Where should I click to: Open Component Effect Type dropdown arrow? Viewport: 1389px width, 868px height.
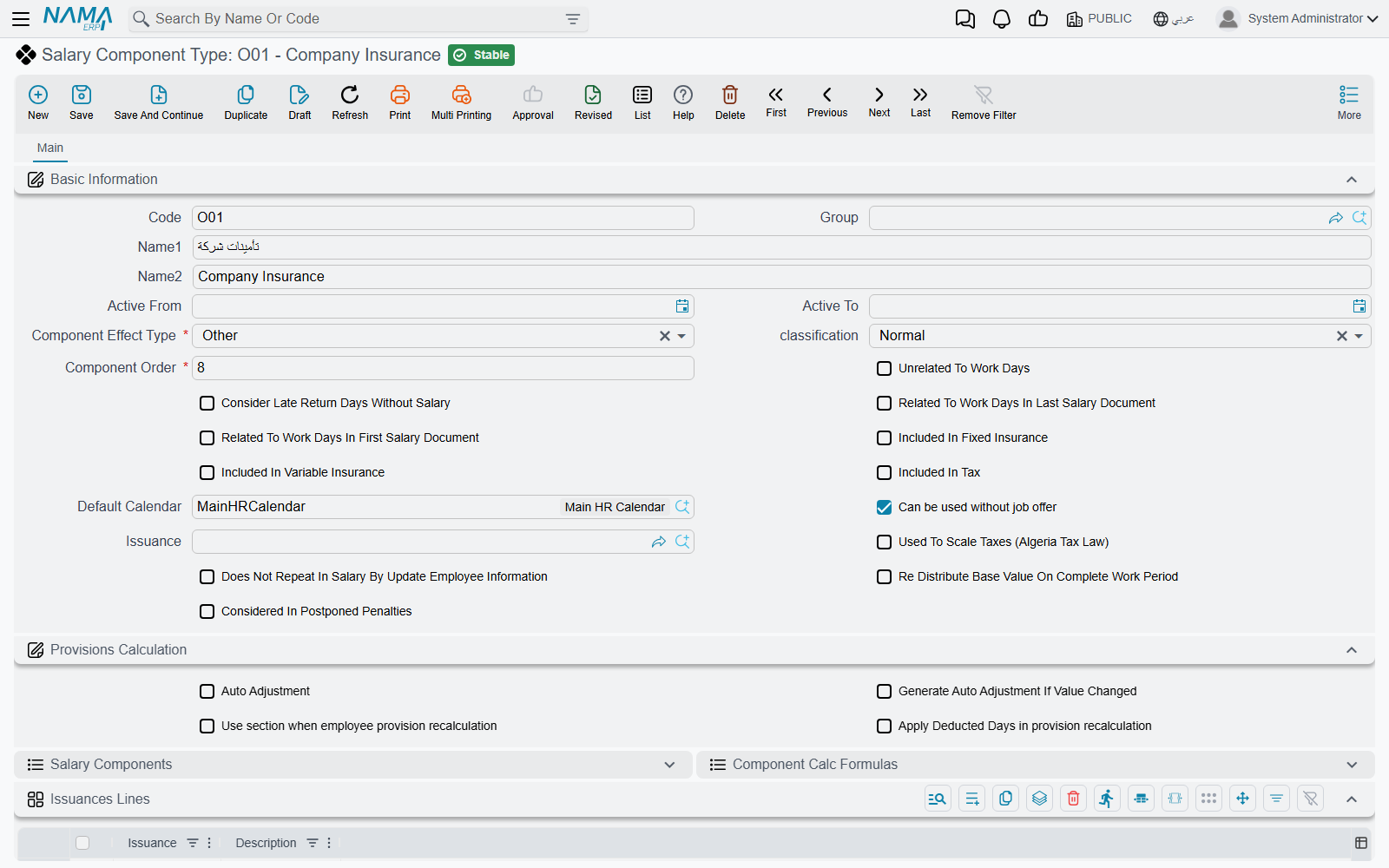pyautogui.click(x=681, y=336)
